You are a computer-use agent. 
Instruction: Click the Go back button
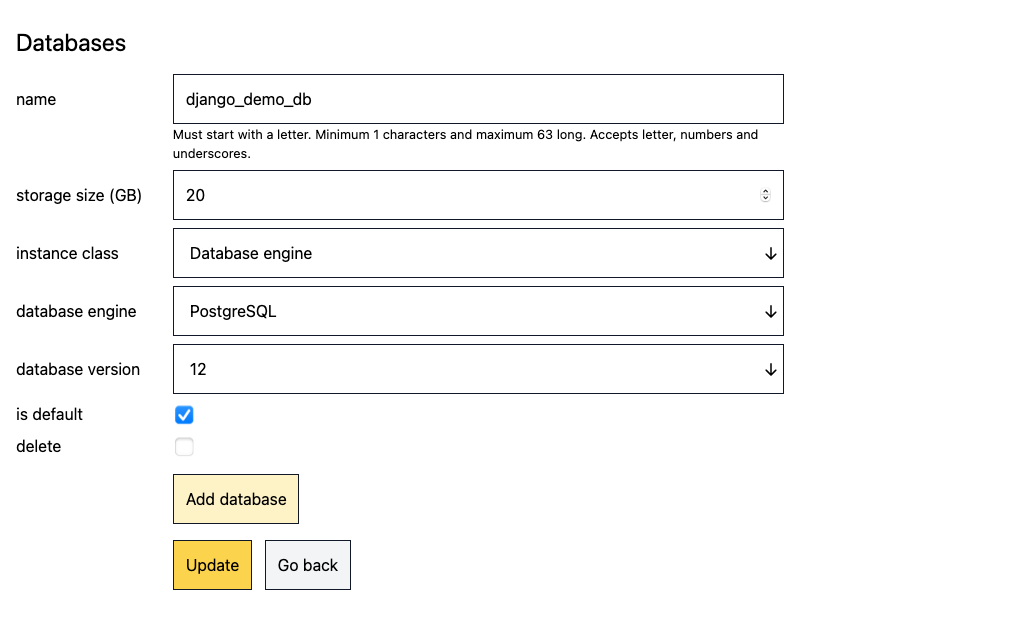(308, 565)
